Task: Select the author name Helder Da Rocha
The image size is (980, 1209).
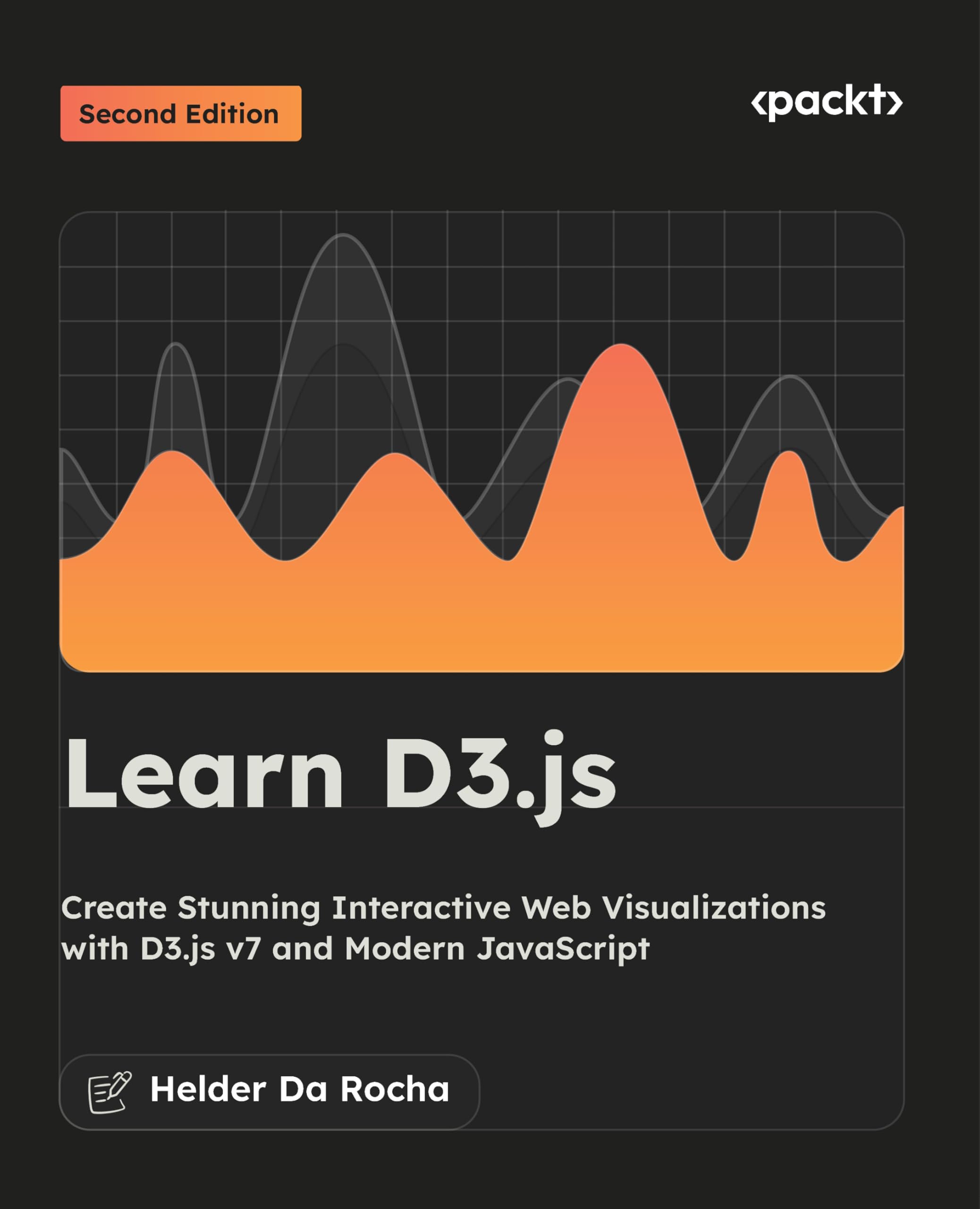Action: pos(300,1090)
